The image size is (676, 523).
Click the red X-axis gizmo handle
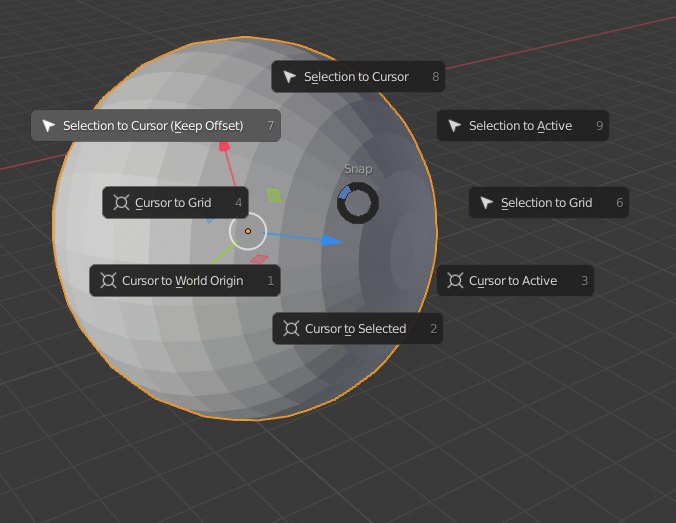[224, 147]
